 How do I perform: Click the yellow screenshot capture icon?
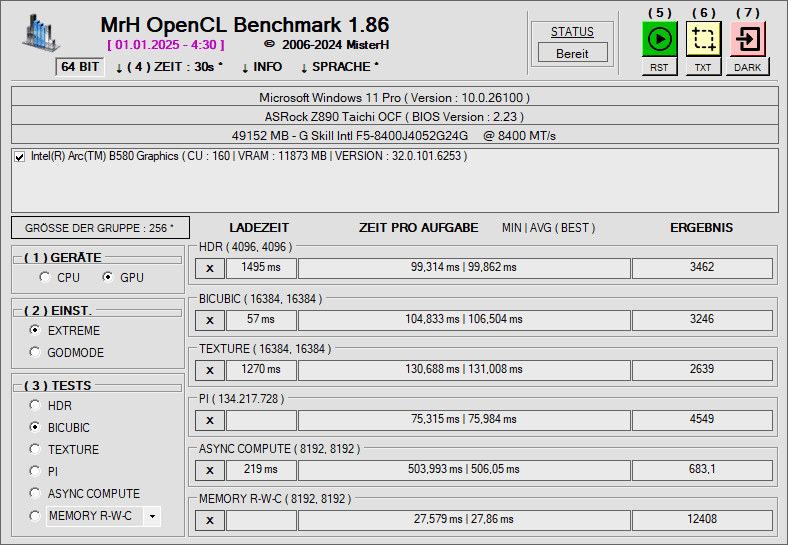point(703,39)
